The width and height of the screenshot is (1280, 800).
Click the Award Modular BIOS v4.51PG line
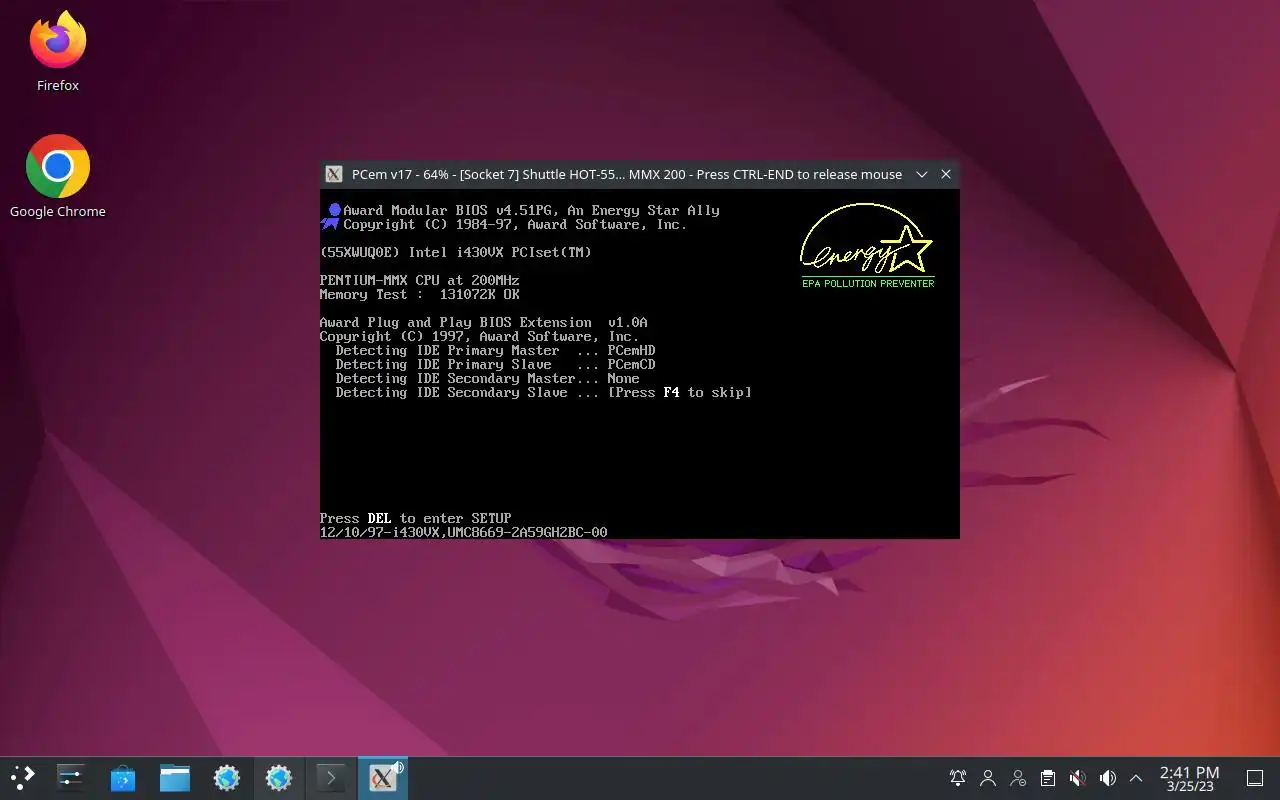coord(531,210)
